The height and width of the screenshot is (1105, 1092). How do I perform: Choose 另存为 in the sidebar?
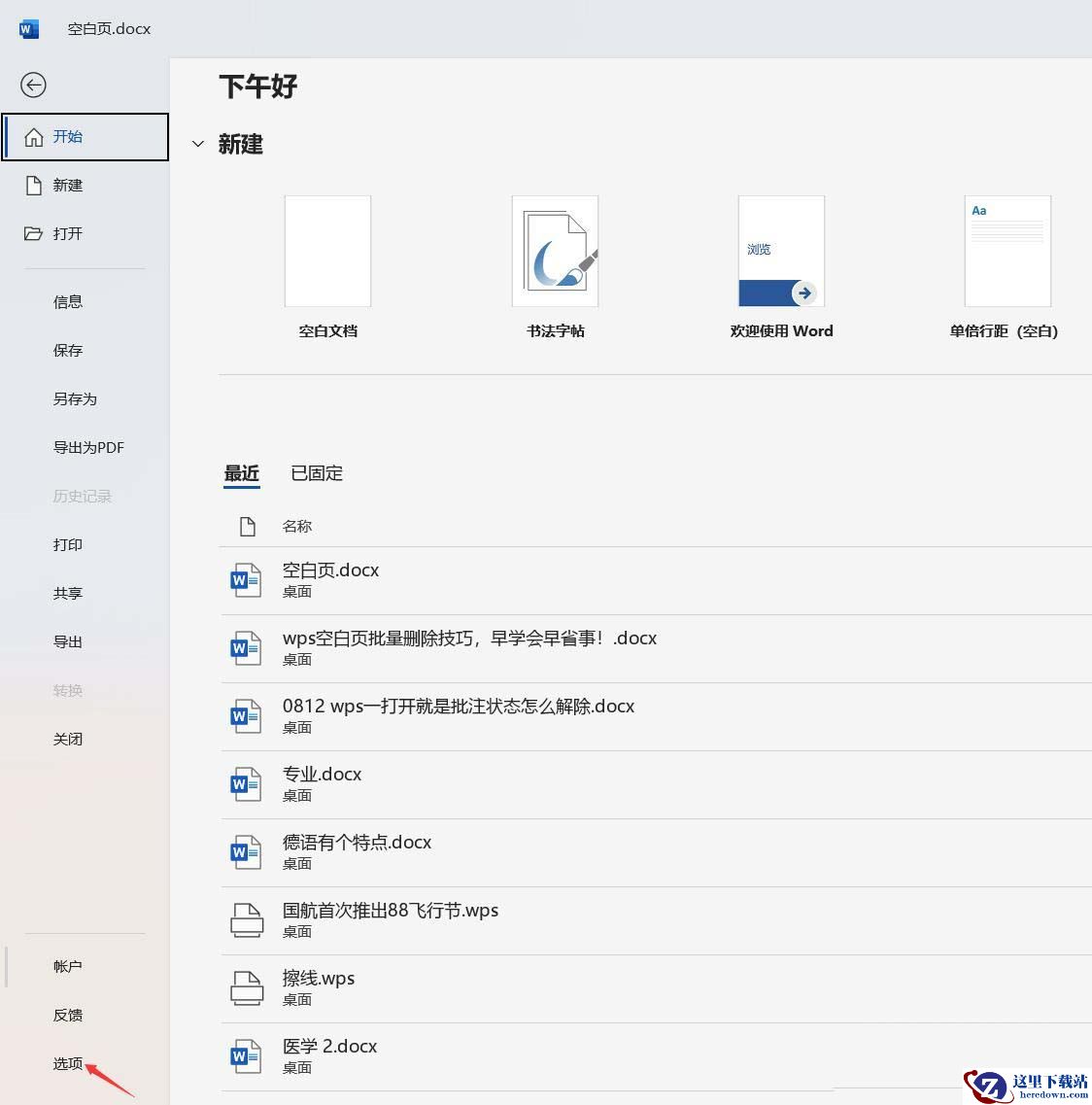click(75, 398)
